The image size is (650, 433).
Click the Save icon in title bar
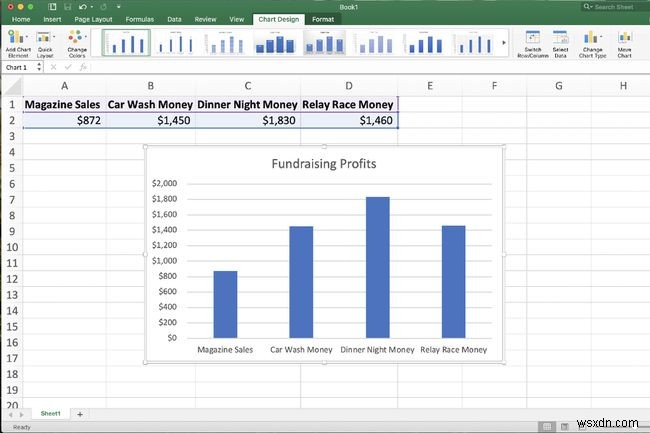coord(68,7)
